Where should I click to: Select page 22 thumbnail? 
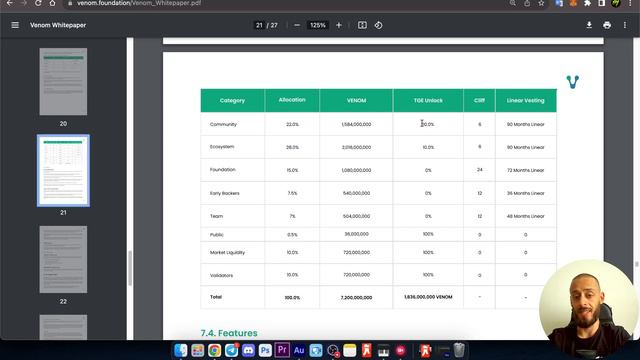63,259
